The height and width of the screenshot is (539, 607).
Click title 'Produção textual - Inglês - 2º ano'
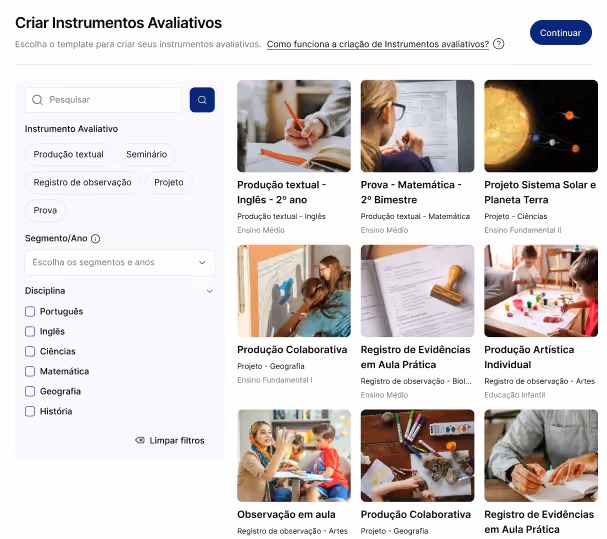[x=281, y=192]
